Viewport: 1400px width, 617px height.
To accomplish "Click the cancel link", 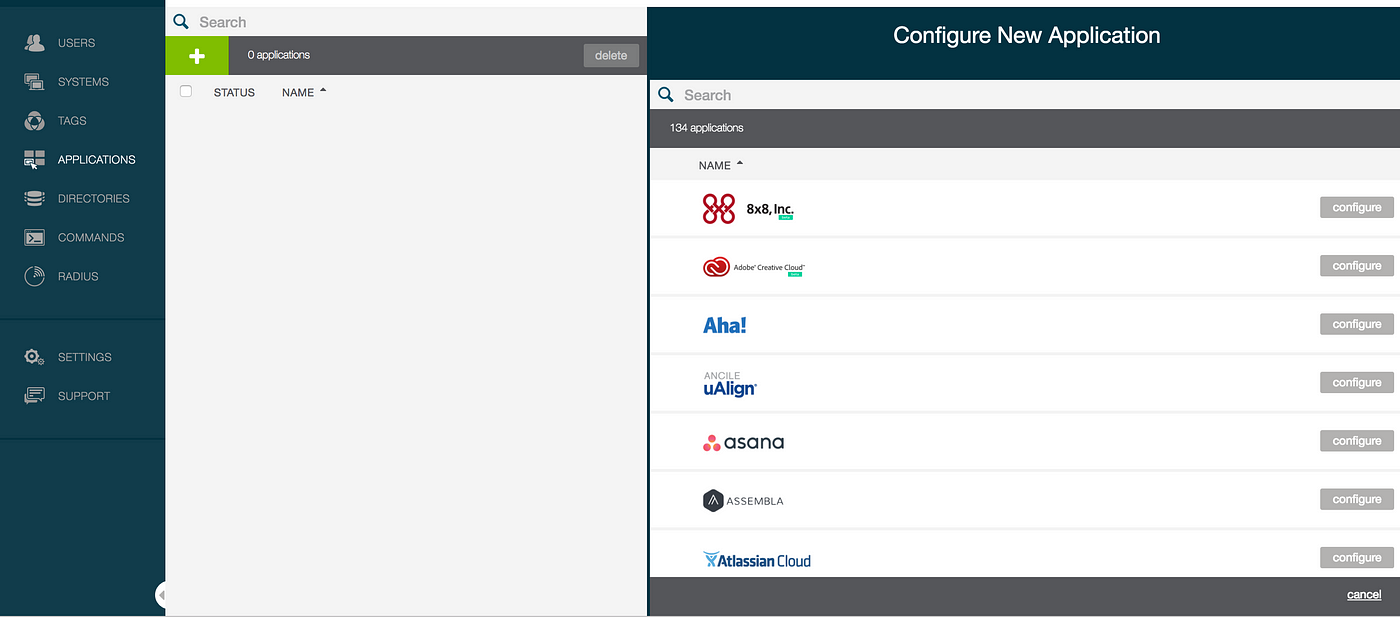I will 1363,595.
